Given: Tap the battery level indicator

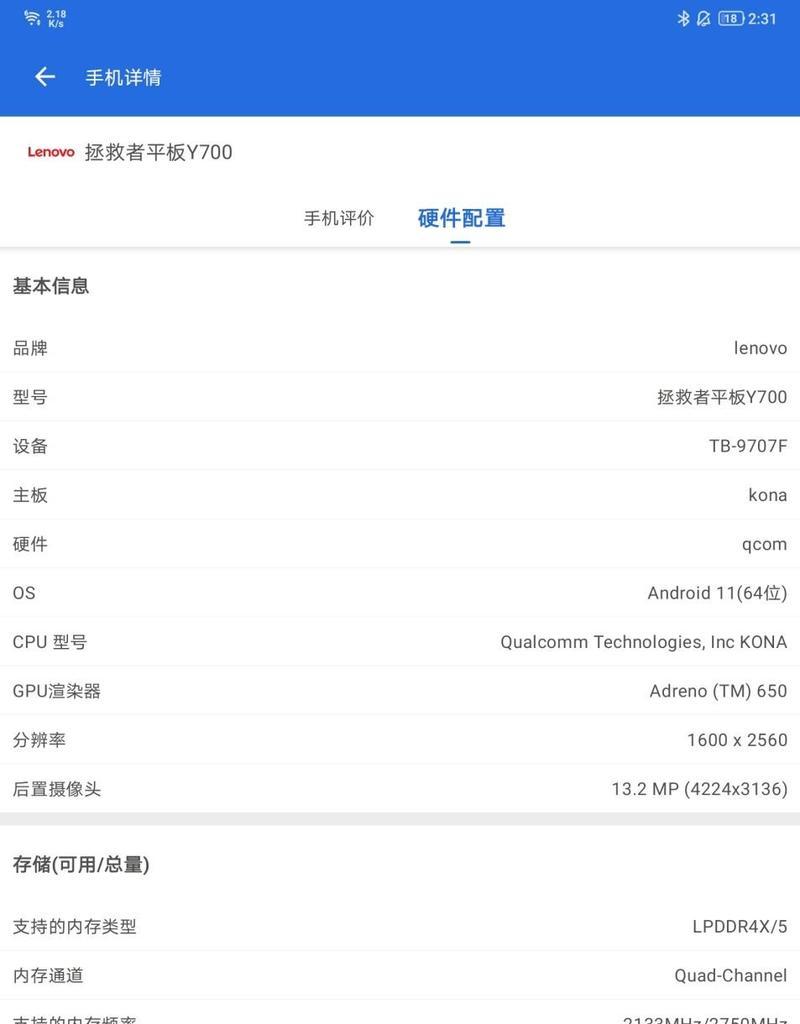Looking at the screenshot, I should [x=731, y=18].
